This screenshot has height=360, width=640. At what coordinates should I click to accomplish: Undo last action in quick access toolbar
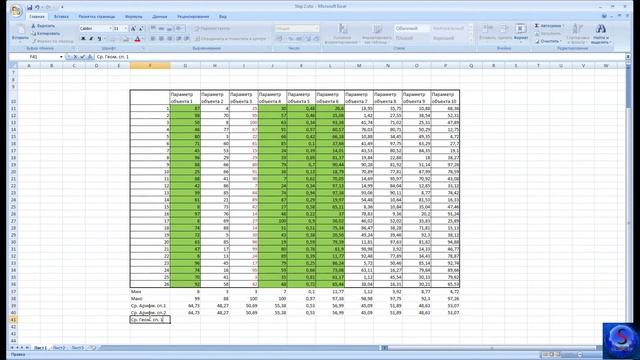[x=38, y=7]
